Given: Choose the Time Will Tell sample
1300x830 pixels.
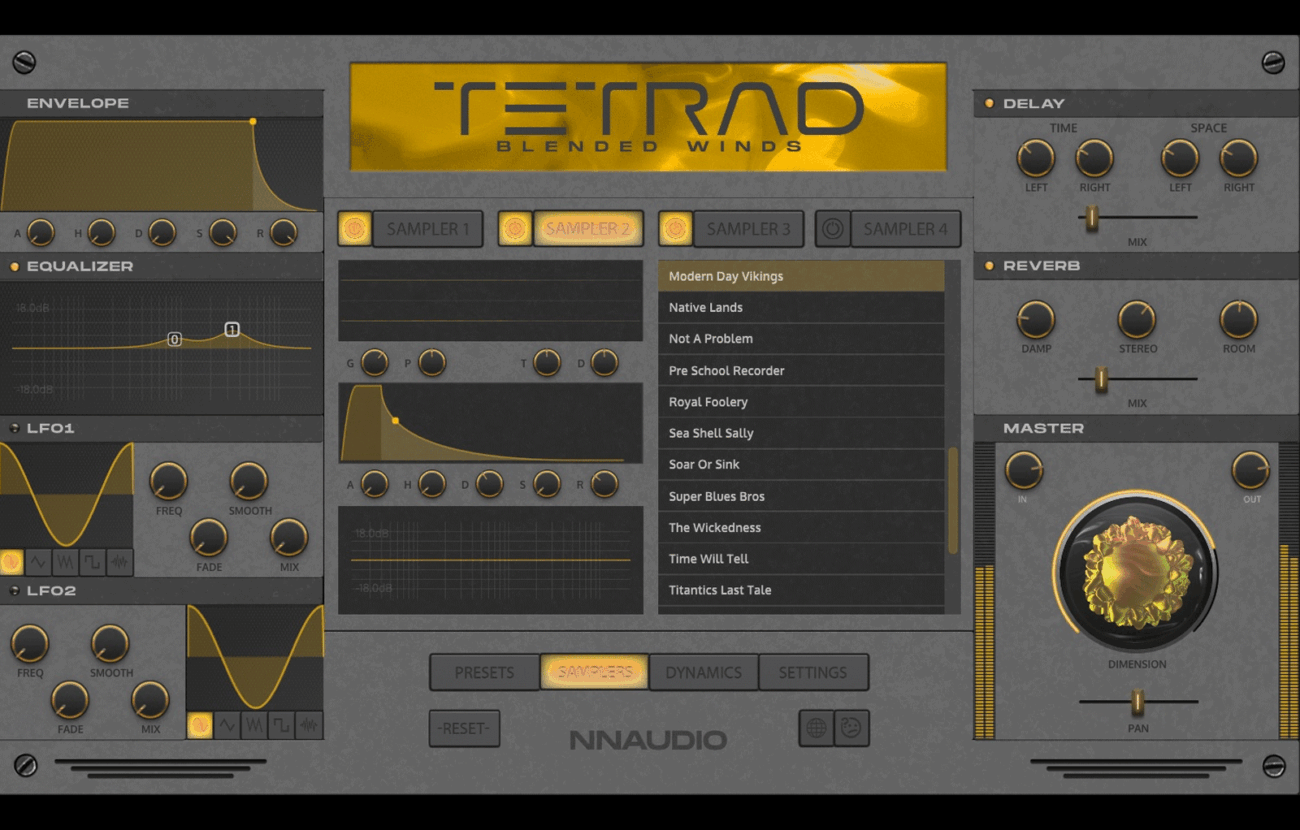Looking at the screenshot, I should (x=801, y=559).
